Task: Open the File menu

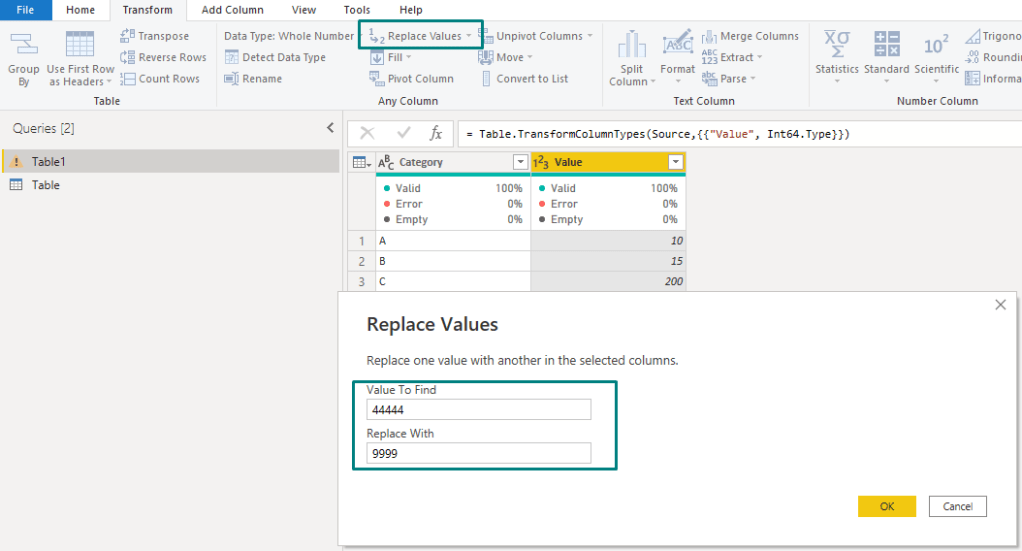Action: click(25, 10)
